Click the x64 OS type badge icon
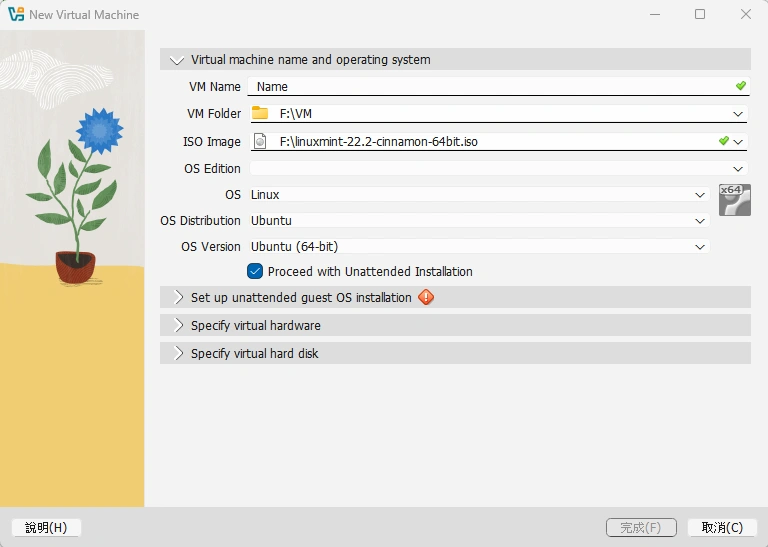768x547 pixels. 734,200
